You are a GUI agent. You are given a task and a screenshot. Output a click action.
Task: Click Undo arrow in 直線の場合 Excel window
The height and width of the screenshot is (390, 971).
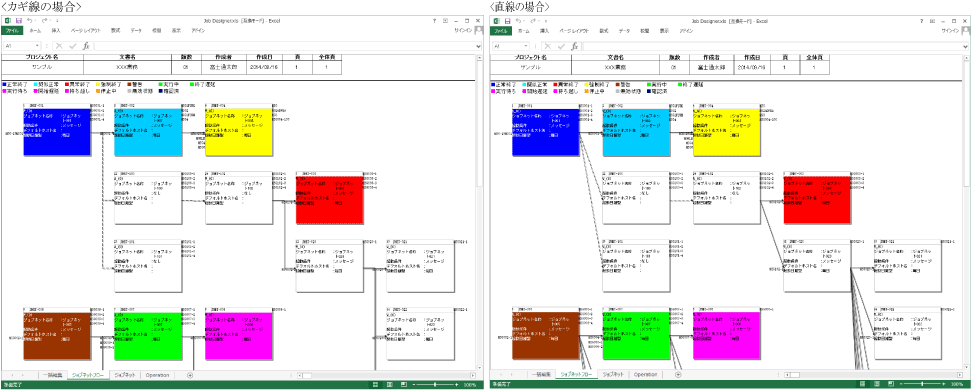[518, 20]
